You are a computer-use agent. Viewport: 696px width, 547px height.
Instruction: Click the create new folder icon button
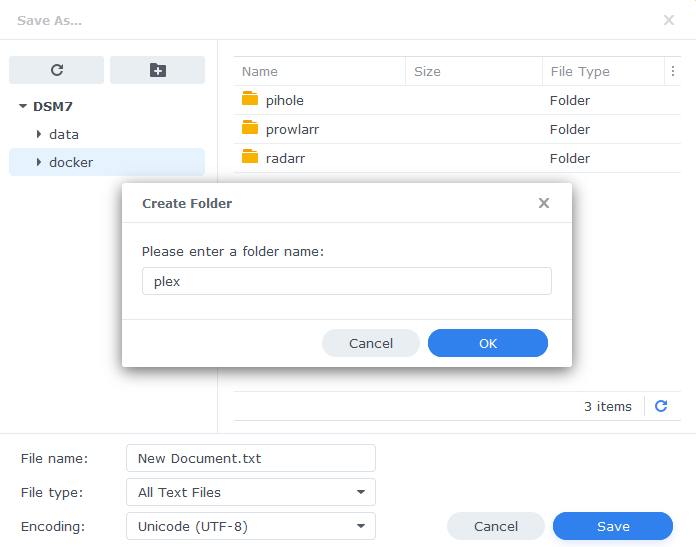(158, 70)
